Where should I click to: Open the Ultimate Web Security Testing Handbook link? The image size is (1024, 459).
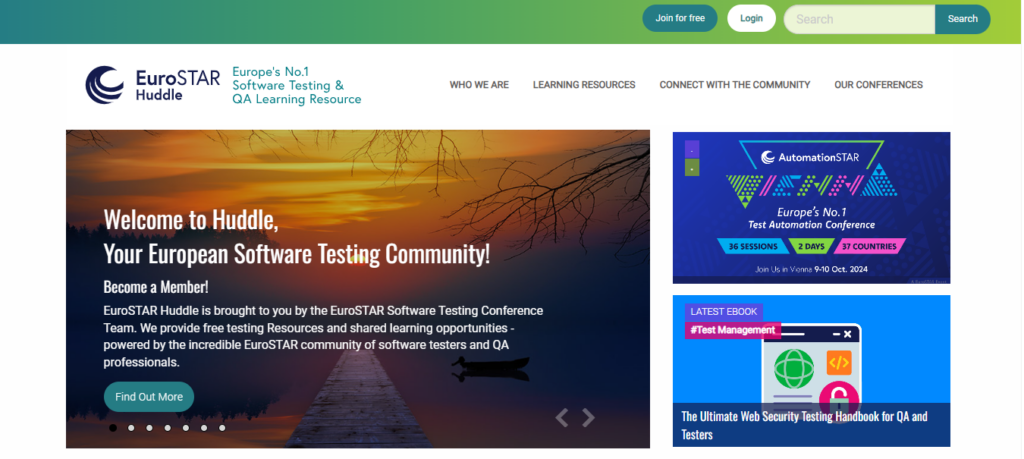coord(805,425)
